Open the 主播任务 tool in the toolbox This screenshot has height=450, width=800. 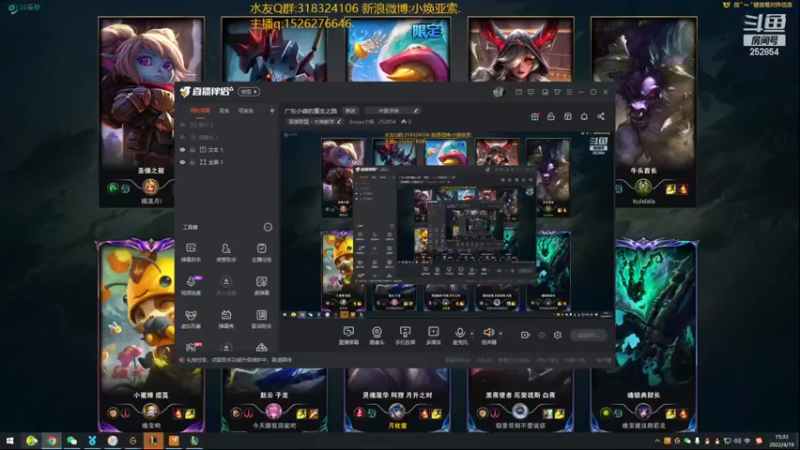pyautogui.click(x=261, y=252)
